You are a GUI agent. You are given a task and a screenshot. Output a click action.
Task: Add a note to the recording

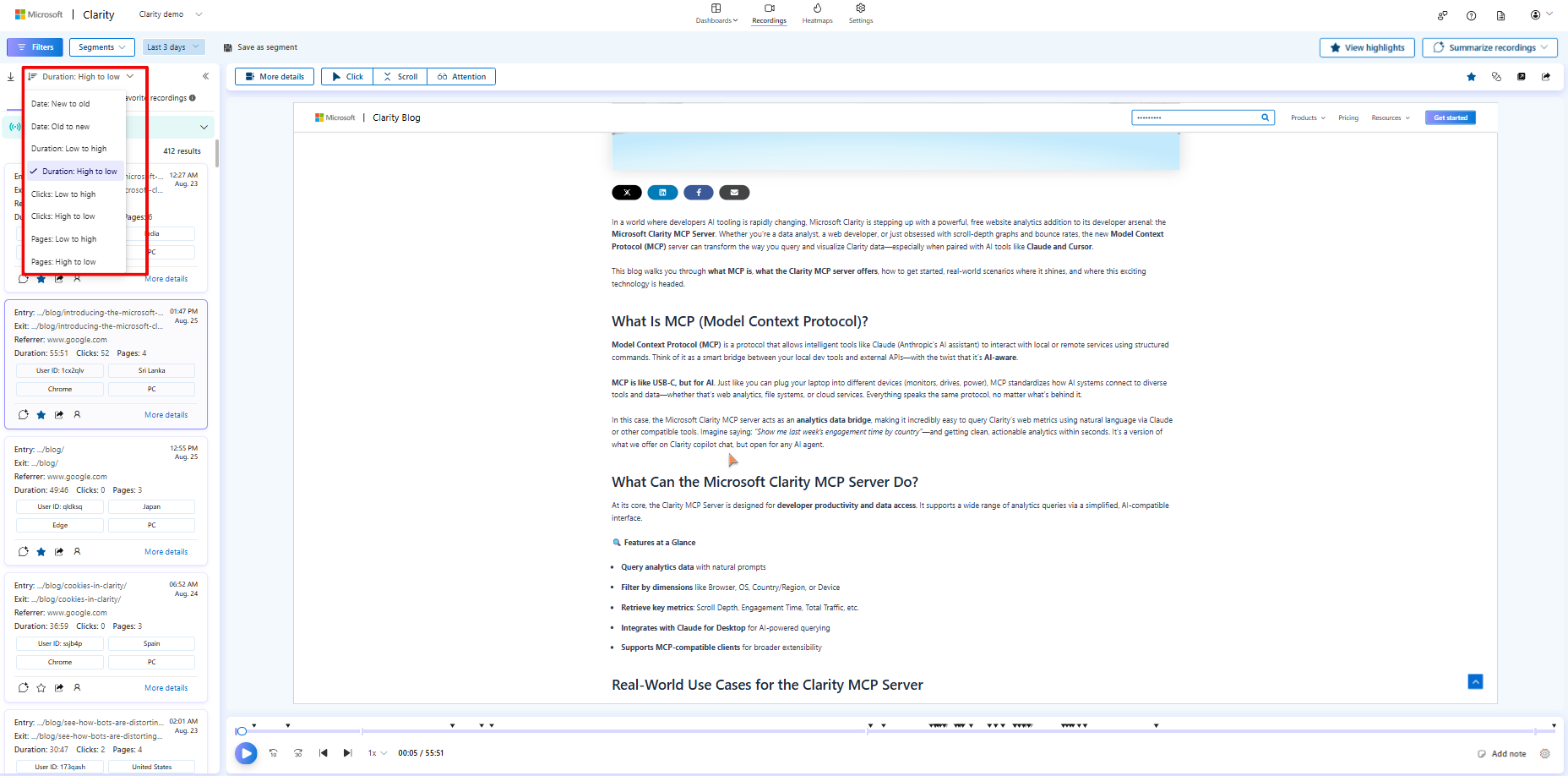[x=1501, y=753]
